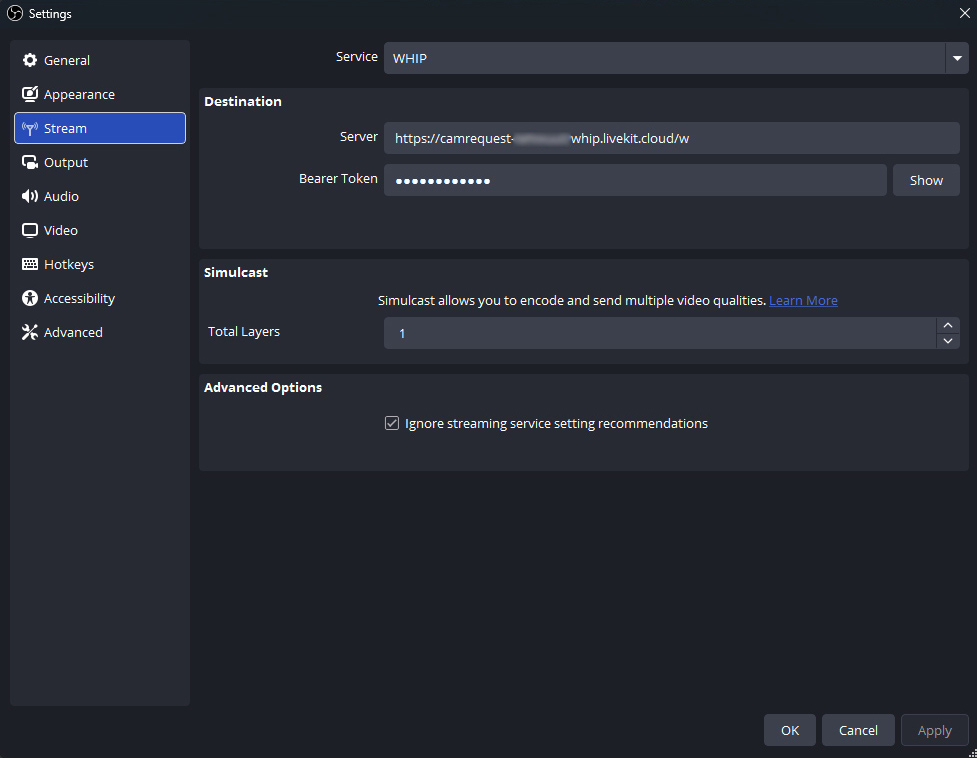Open Audio settings section
The height and width of the screenshot is (758, 977).
pyautogui.click(x=100, y=196)
